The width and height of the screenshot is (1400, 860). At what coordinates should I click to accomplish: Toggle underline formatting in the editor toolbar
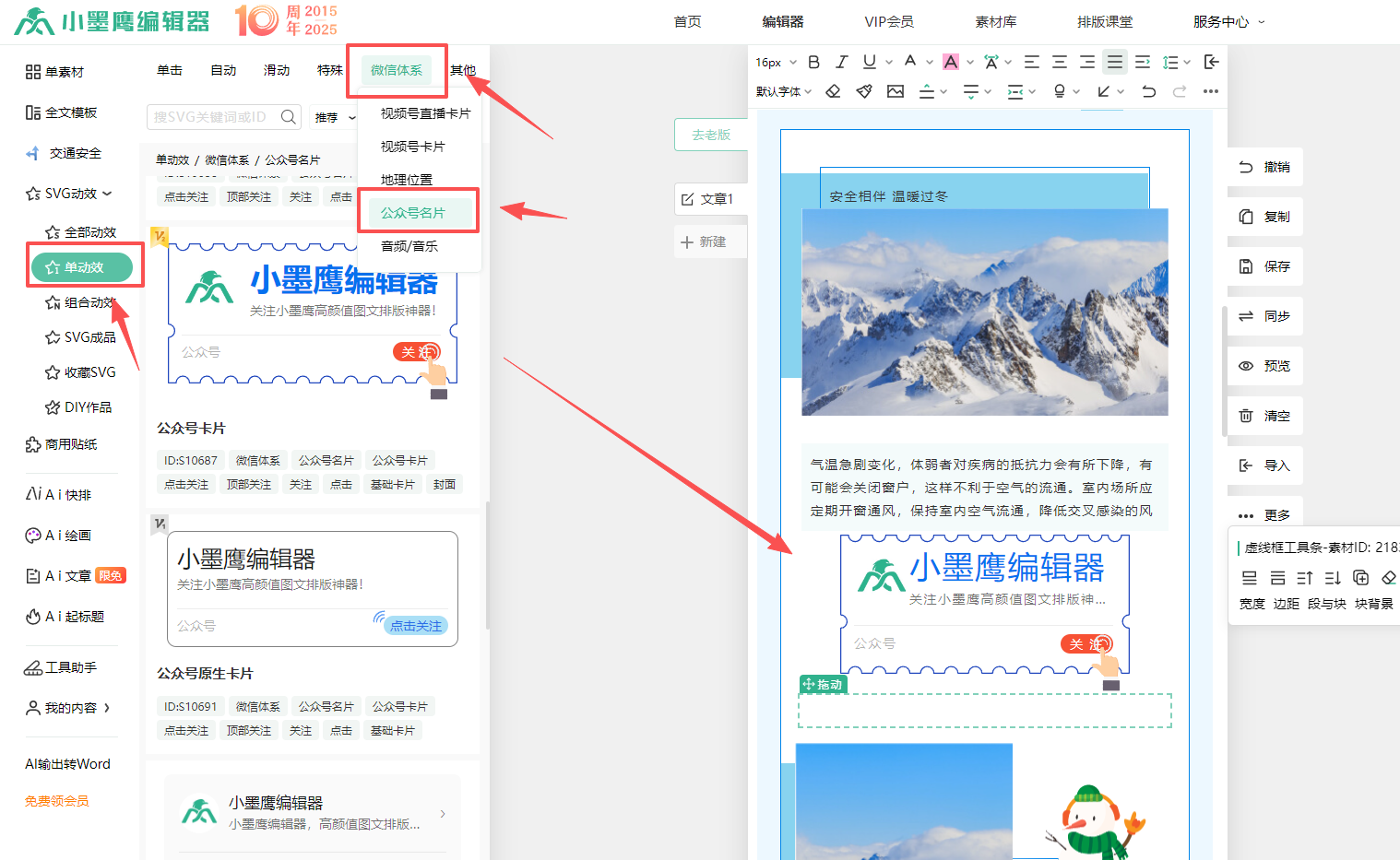click(x=870, y=62)
